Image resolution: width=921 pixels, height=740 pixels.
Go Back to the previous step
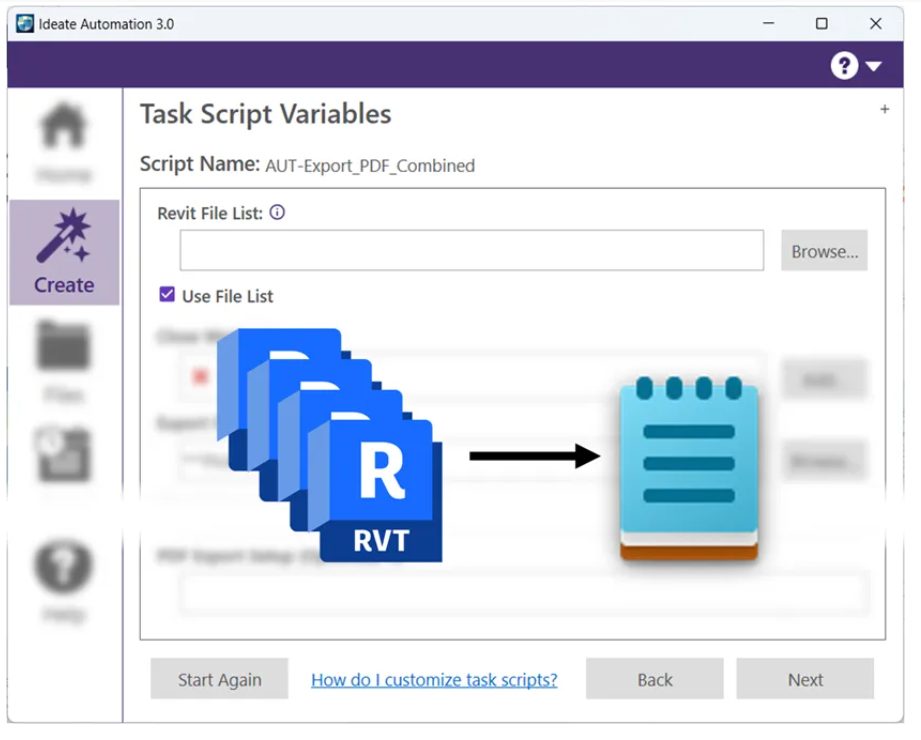coord(655,679)
